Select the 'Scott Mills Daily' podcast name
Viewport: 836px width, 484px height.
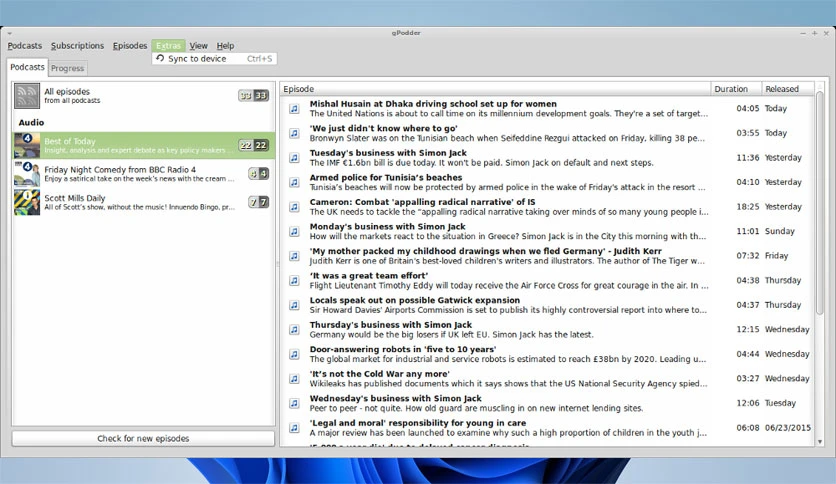point(75,198)
